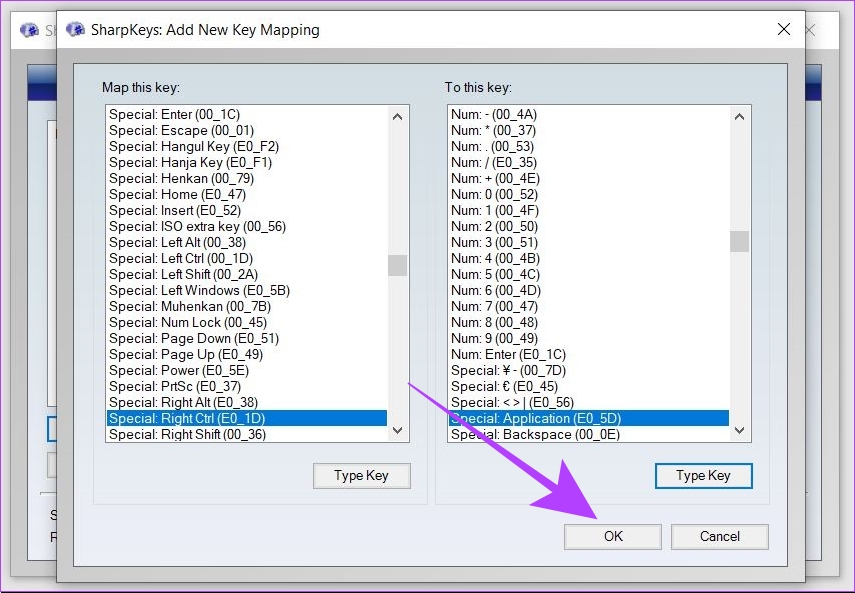855x593 pixels.
Task: Select Special: Hangul Key (E0_F2)
Action: (x=246, y=147)
